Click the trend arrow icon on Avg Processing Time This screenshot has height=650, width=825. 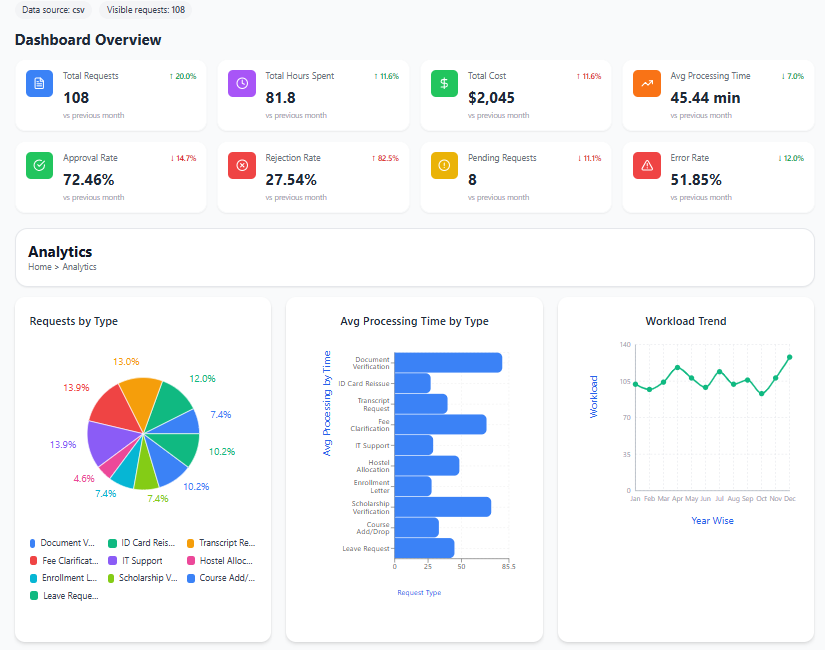click(646, 83)
